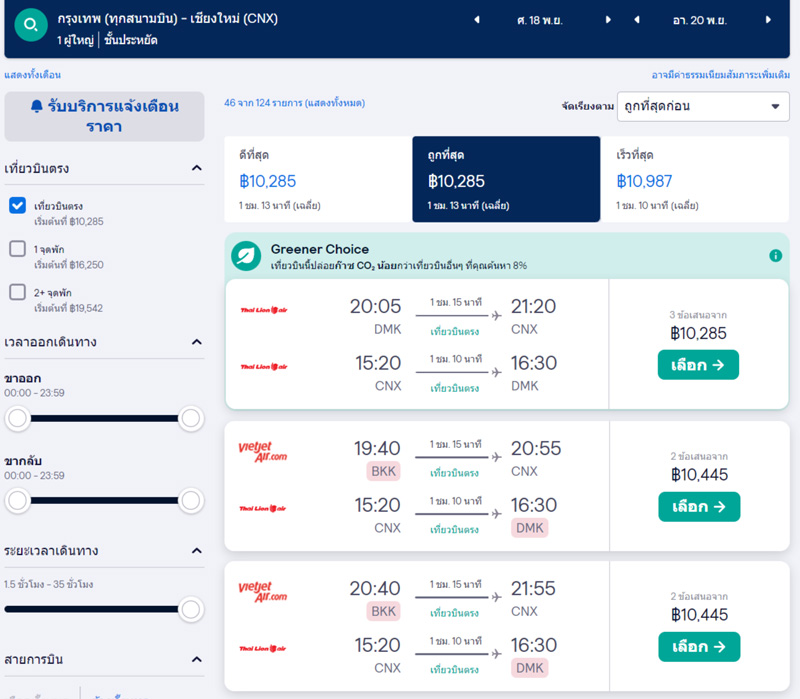The image size is (800, 699).
Task: Click the price alert bell button
Action: coord(104,116)
